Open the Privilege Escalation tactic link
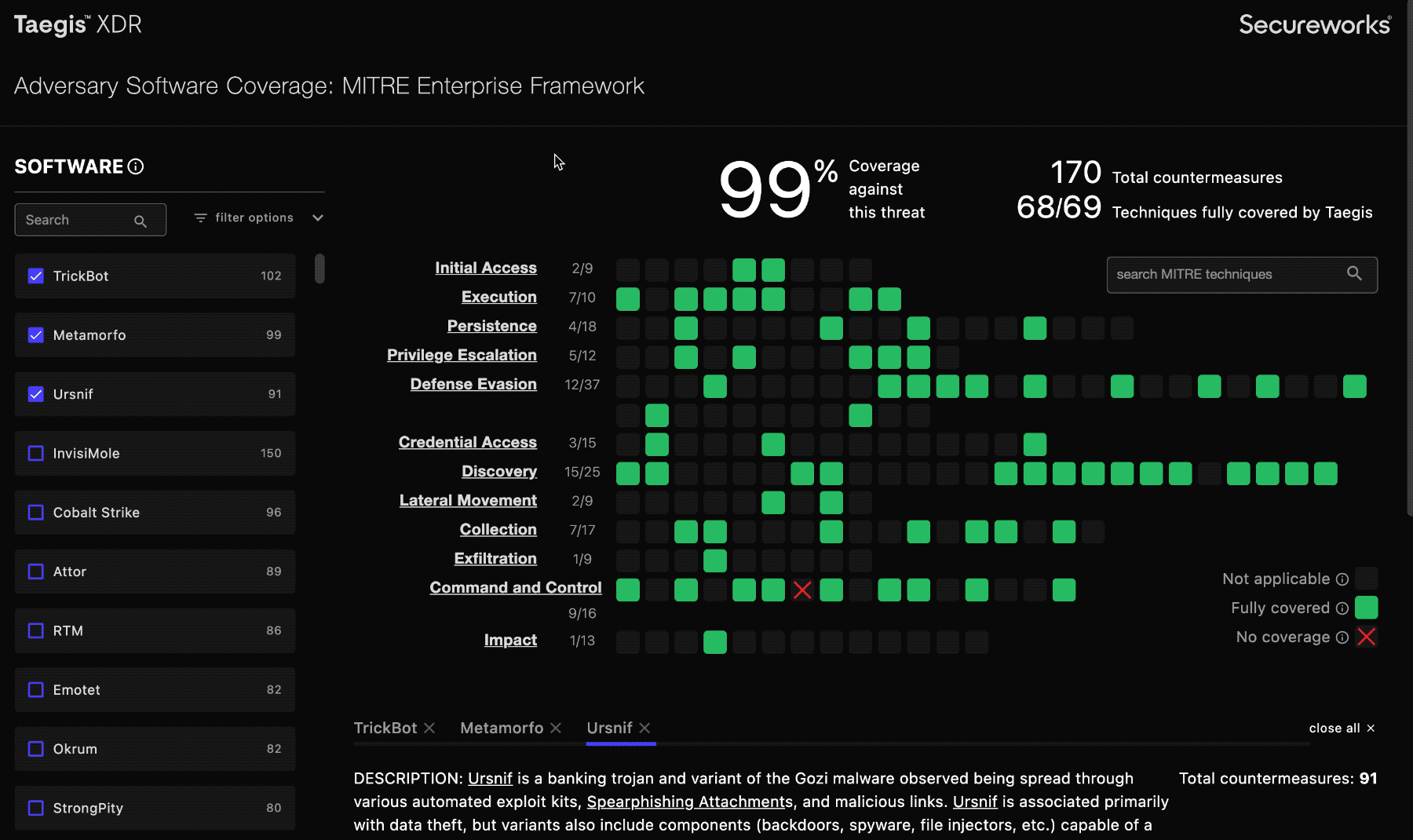This screenshot has width=1413, height=840. pos(462,355)
